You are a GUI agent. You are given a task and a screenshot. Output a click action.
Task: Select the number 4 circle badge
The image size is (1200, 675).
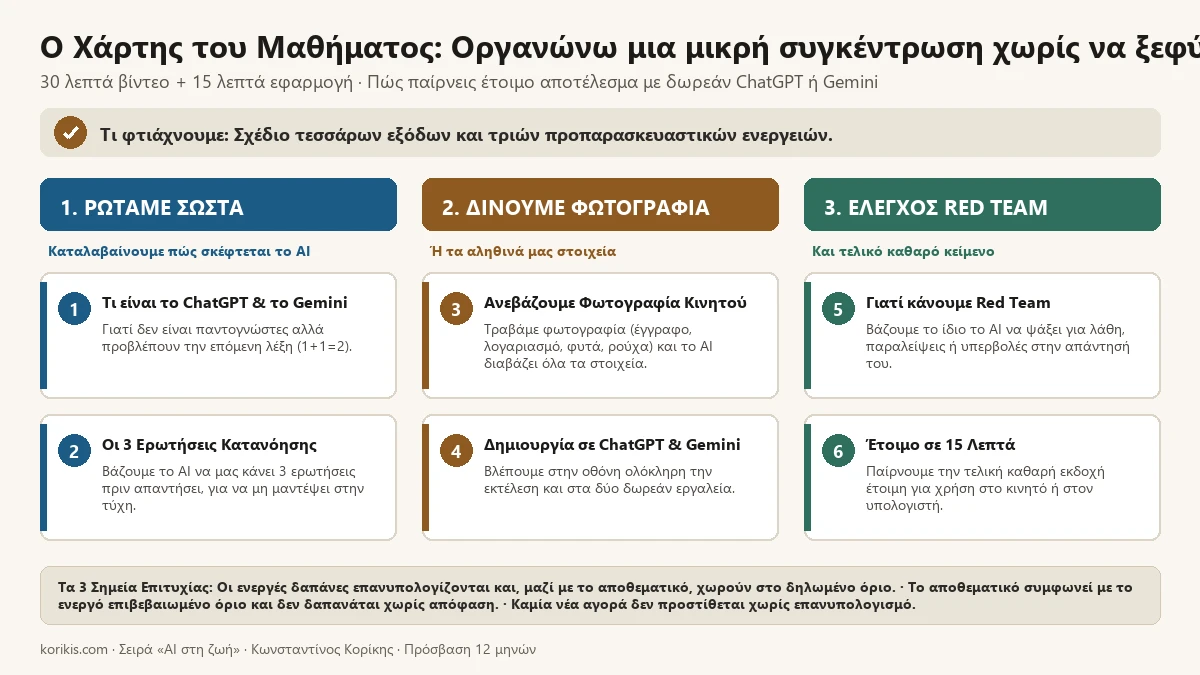click(456, 451)
